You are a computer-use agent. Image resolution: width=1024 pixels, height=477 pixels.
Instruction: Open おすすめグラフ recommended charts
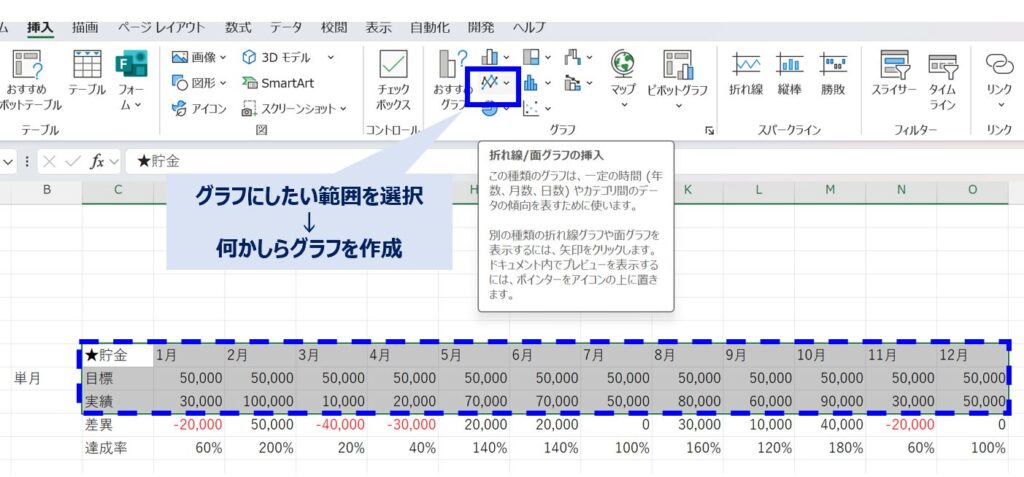pyautogui.click(x=451, y=80)
